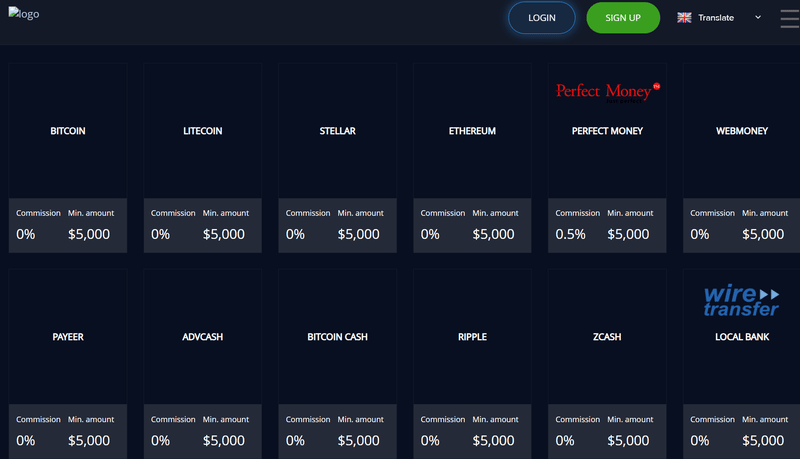Select the Bitcoin Cash payment method
This screenshot has width=800, height=459.
point(337,364)
